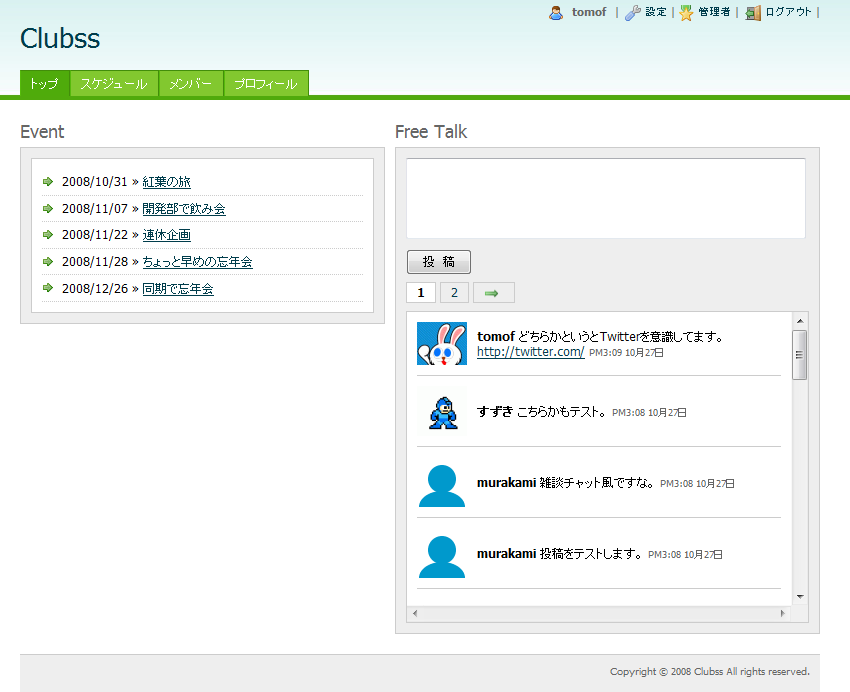Focus the Free Talk message text box

605,198
